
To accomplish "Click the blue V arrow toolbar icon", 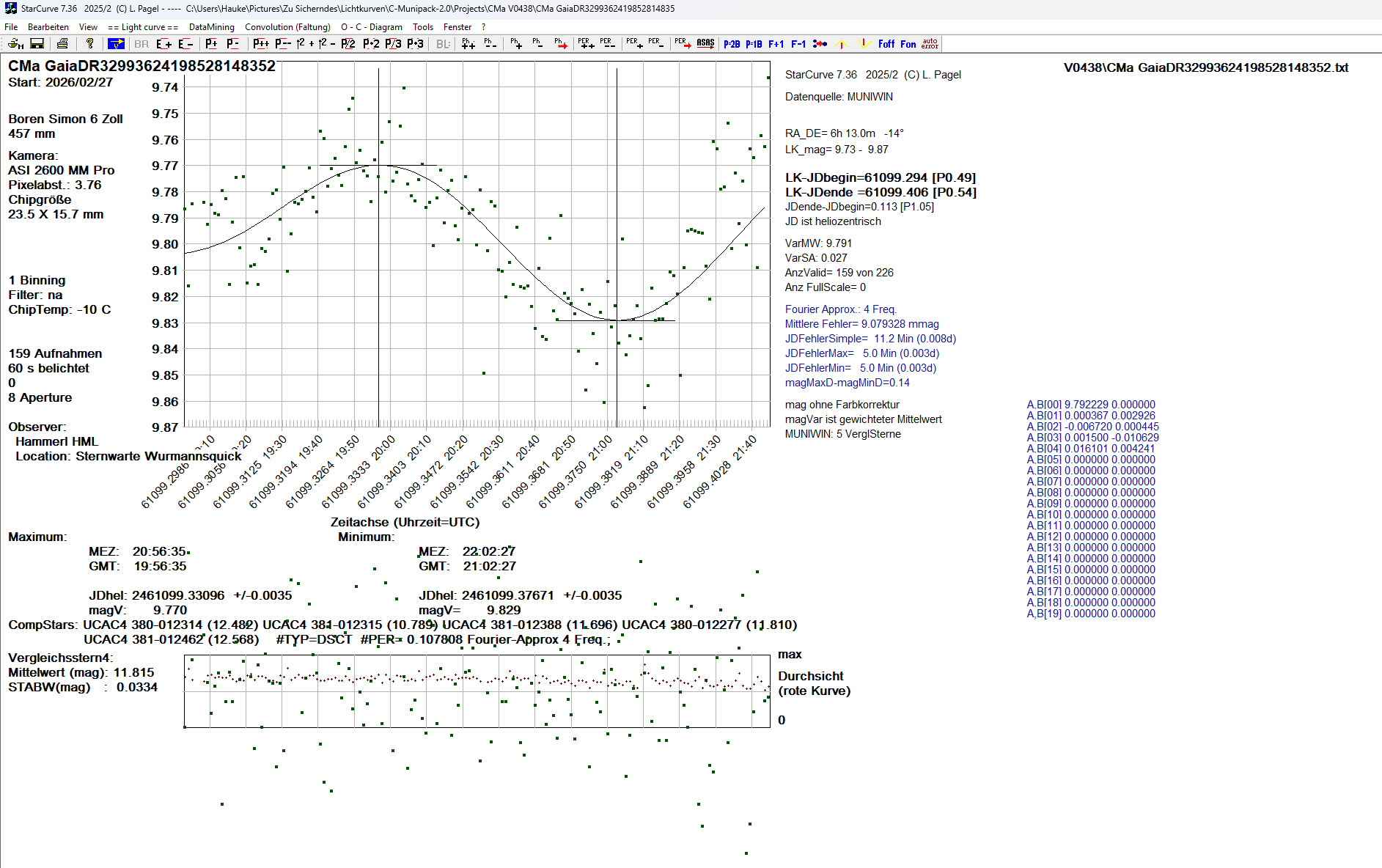I will click(x=116, y=44).
